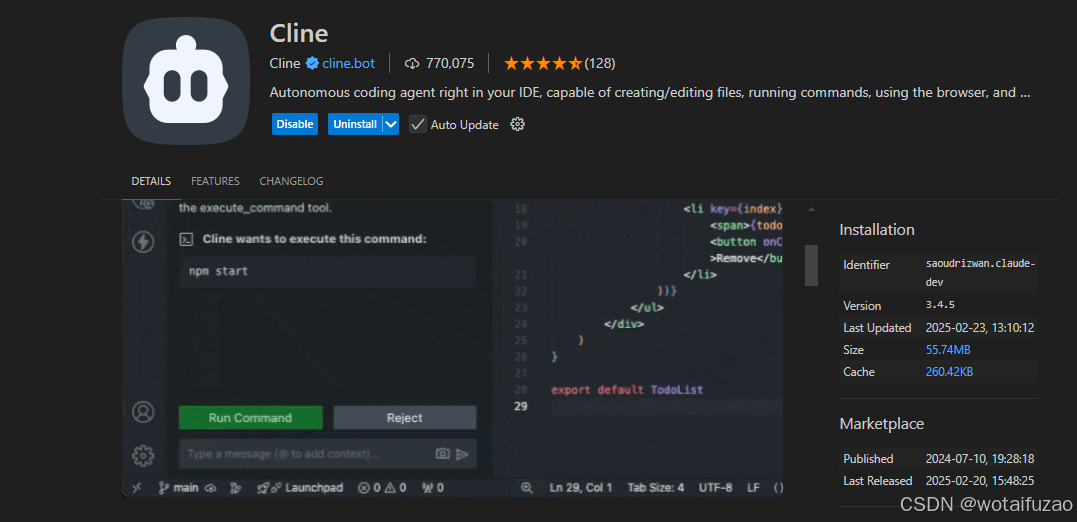
Task: Click the send arrow icon in preview message box
Action: [x=462, y=454]
